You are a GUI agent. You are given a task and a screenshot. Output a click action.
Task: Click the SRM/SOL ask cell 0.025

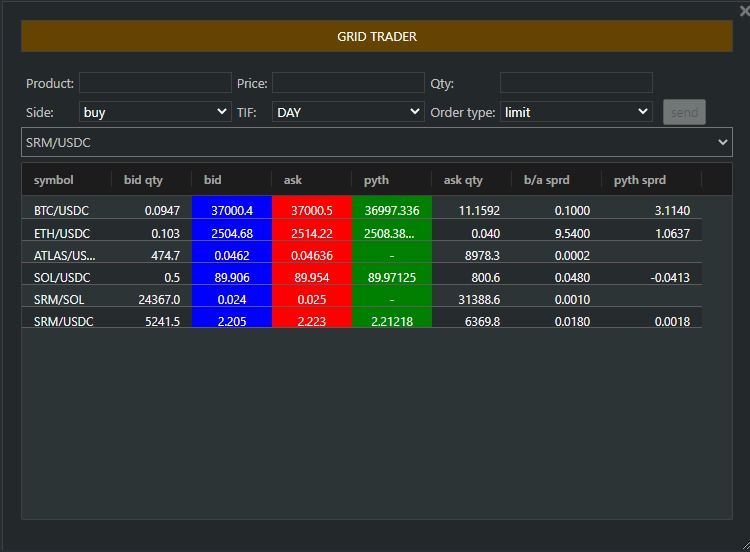(x=312, y=296)
